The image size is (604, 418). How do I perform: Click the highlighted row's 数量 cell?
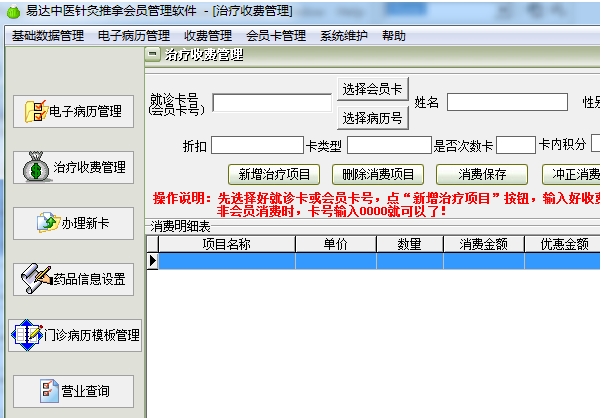410,261
